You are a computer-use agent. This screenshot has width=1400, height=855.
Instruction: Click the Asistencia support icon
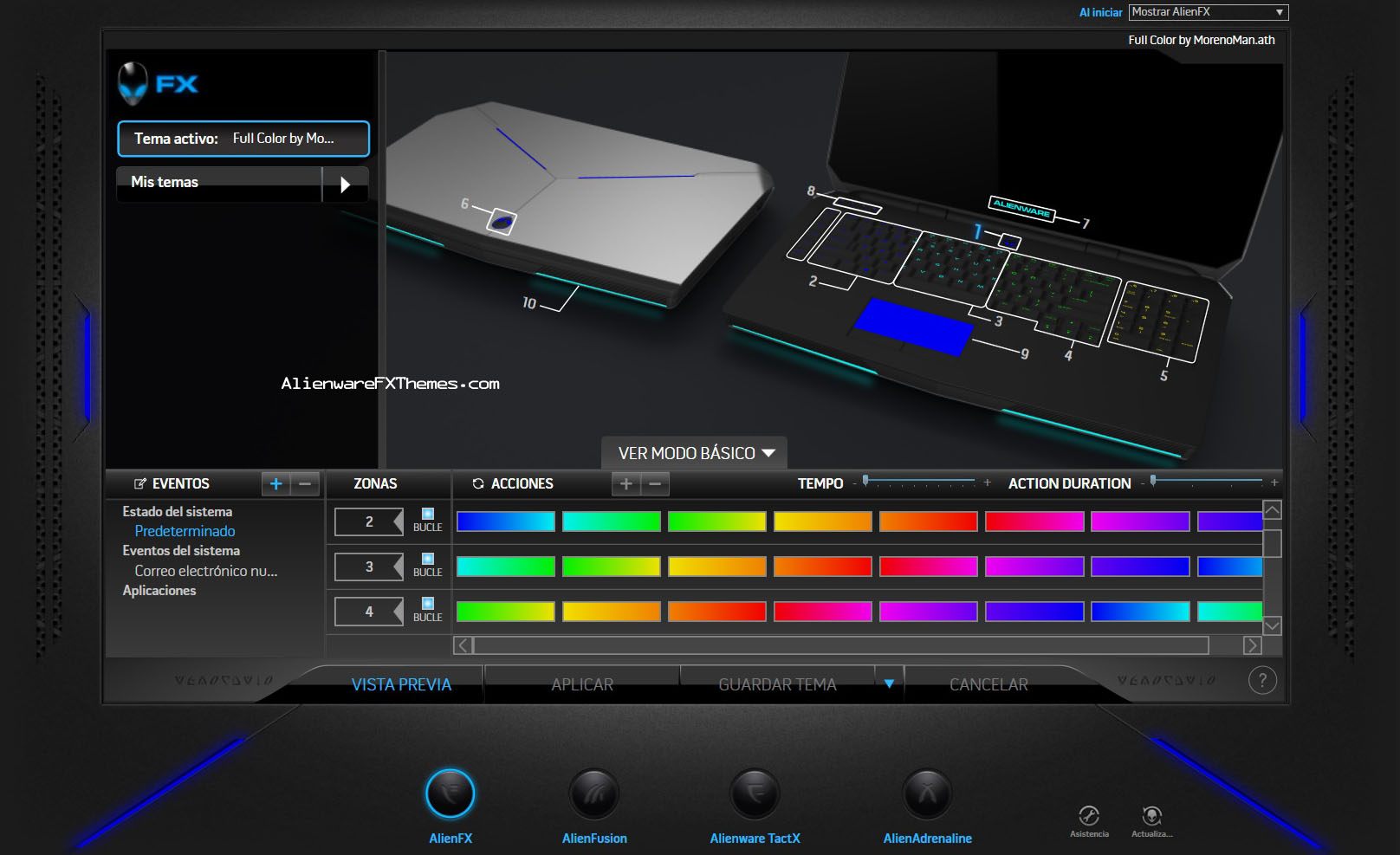point(1089,815)
